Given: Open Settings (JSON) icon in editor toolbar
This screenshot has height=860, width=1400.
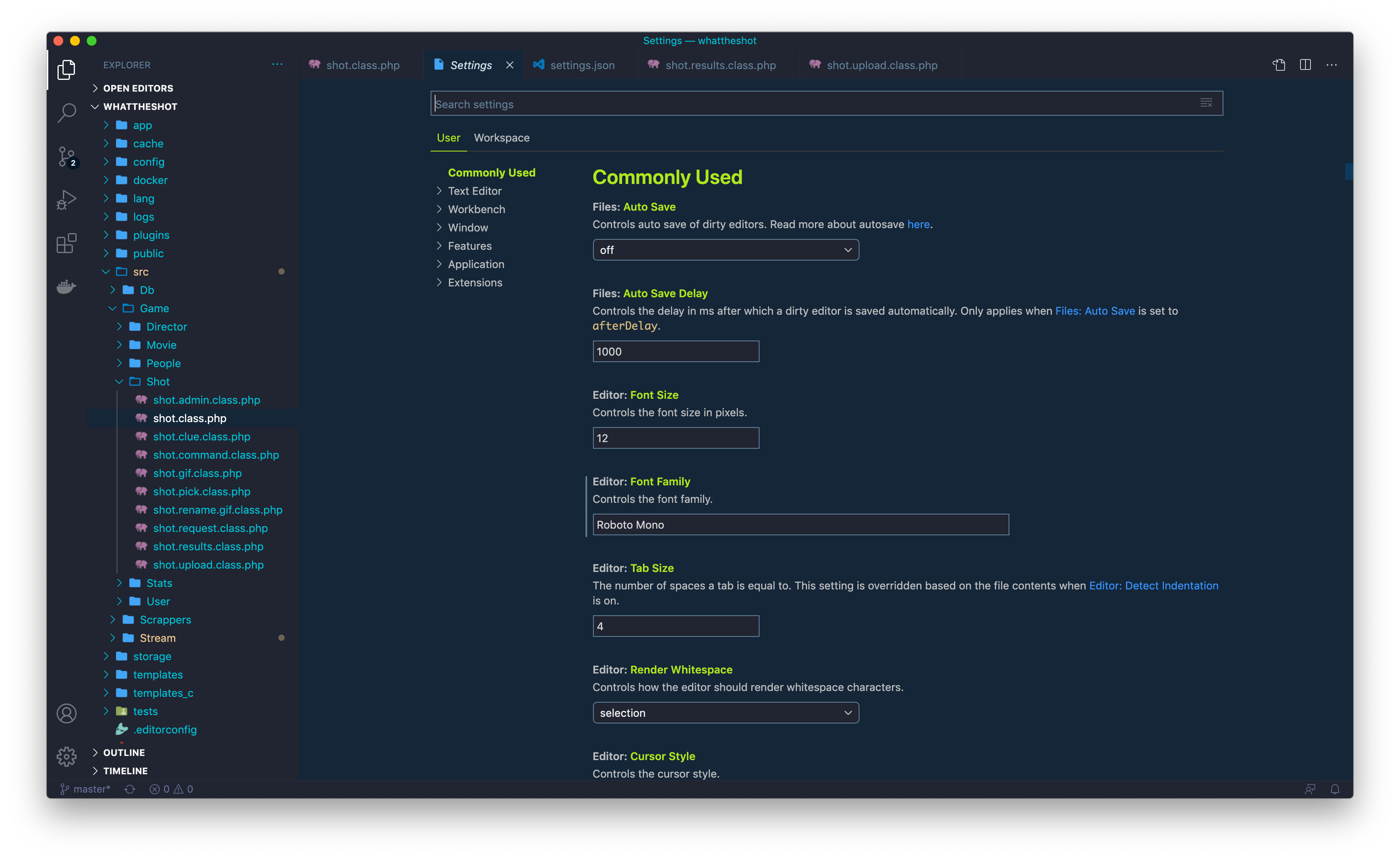Looking at the screenshot, I should [1279, 65].
